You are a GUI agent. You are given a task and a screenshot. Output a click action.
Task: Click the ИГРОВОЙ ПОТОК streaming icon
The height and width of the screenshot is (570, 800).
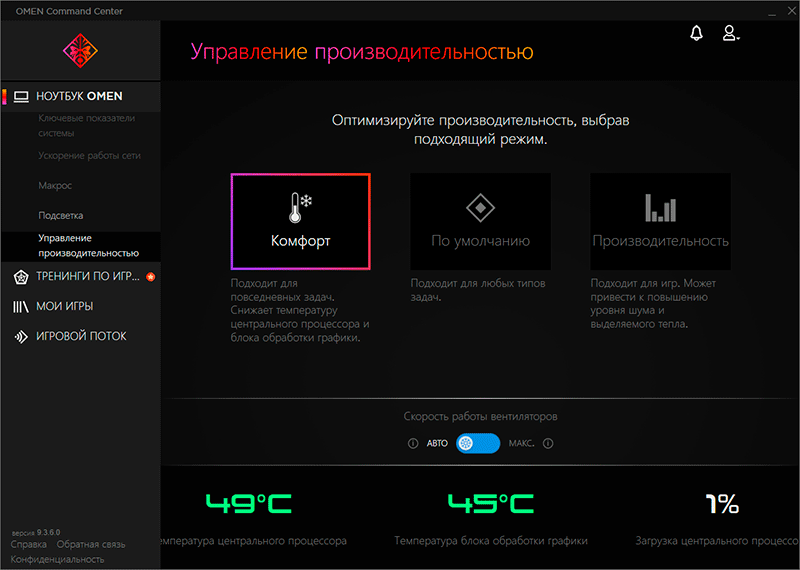(21, 337)
